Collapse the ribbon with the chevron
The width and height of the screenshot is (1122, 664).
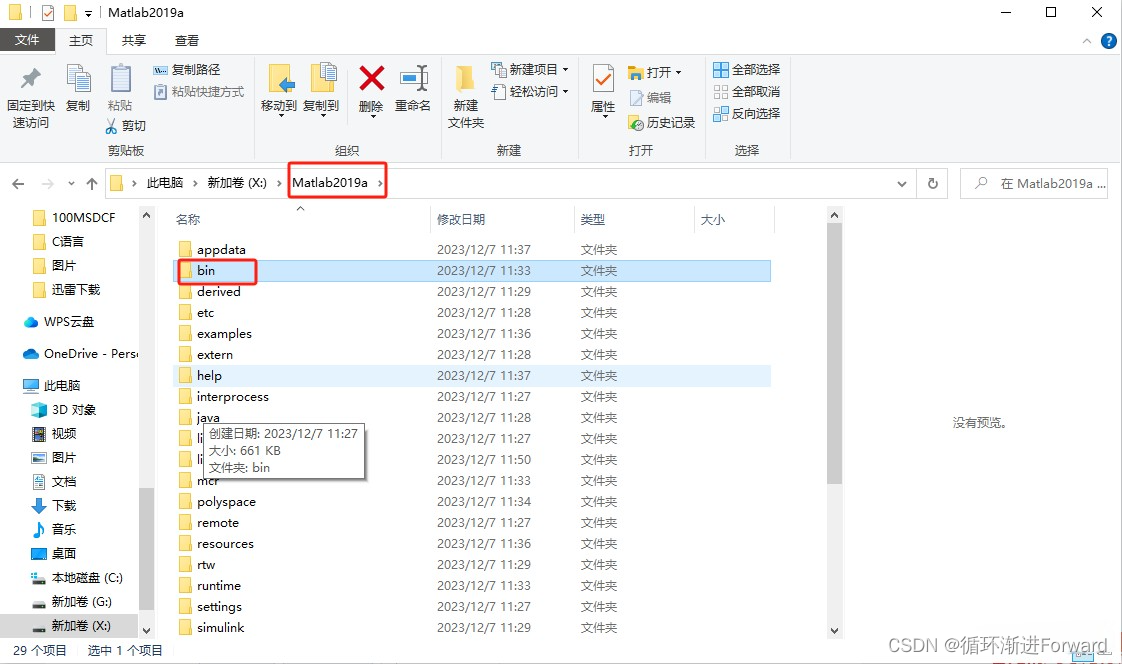click(x=1086, y=42)
